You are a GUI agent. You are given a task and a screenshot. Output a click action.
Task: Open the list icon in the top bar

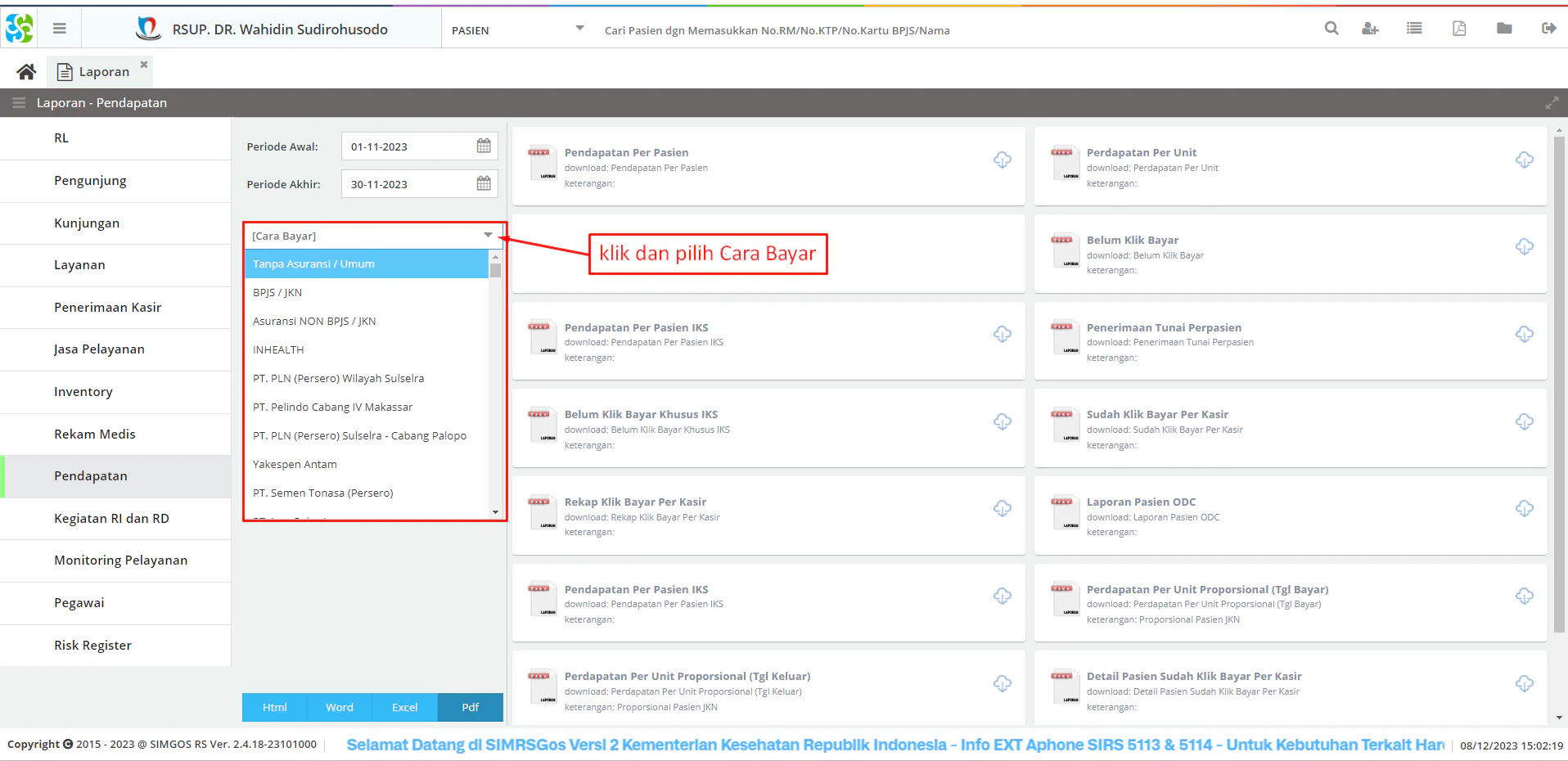coord(1414,29)
